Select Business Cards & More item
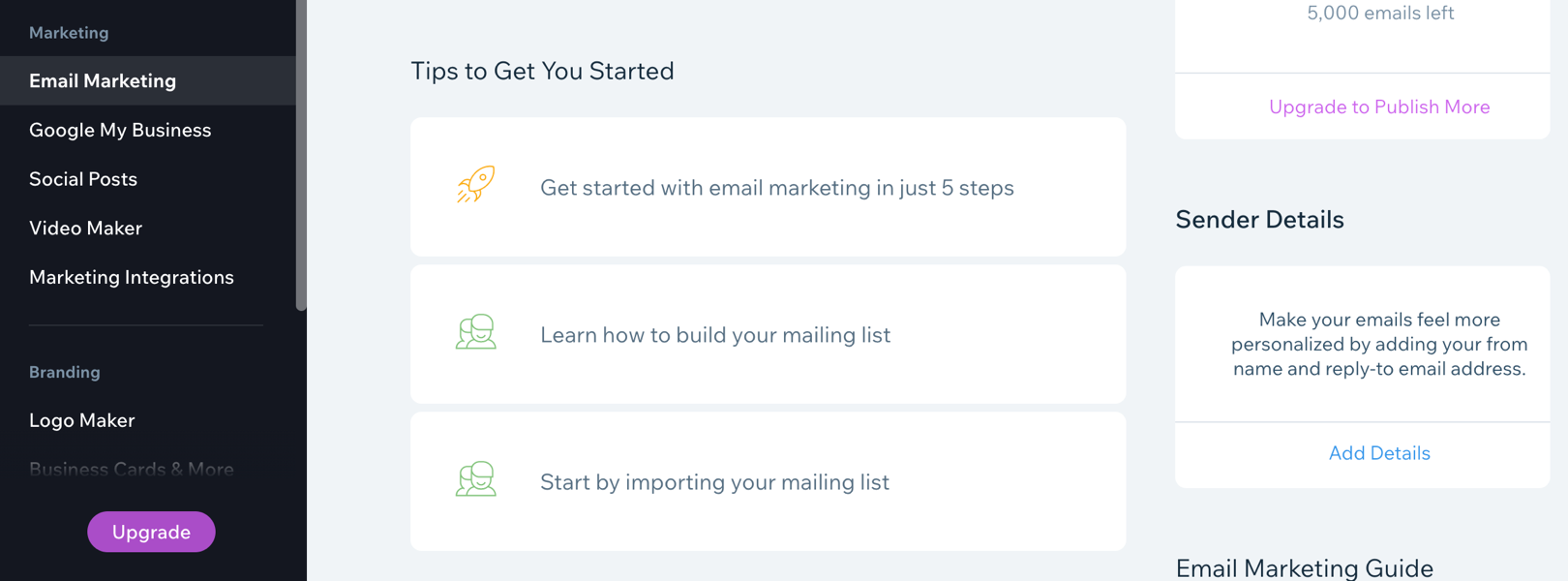 [132, 470]
